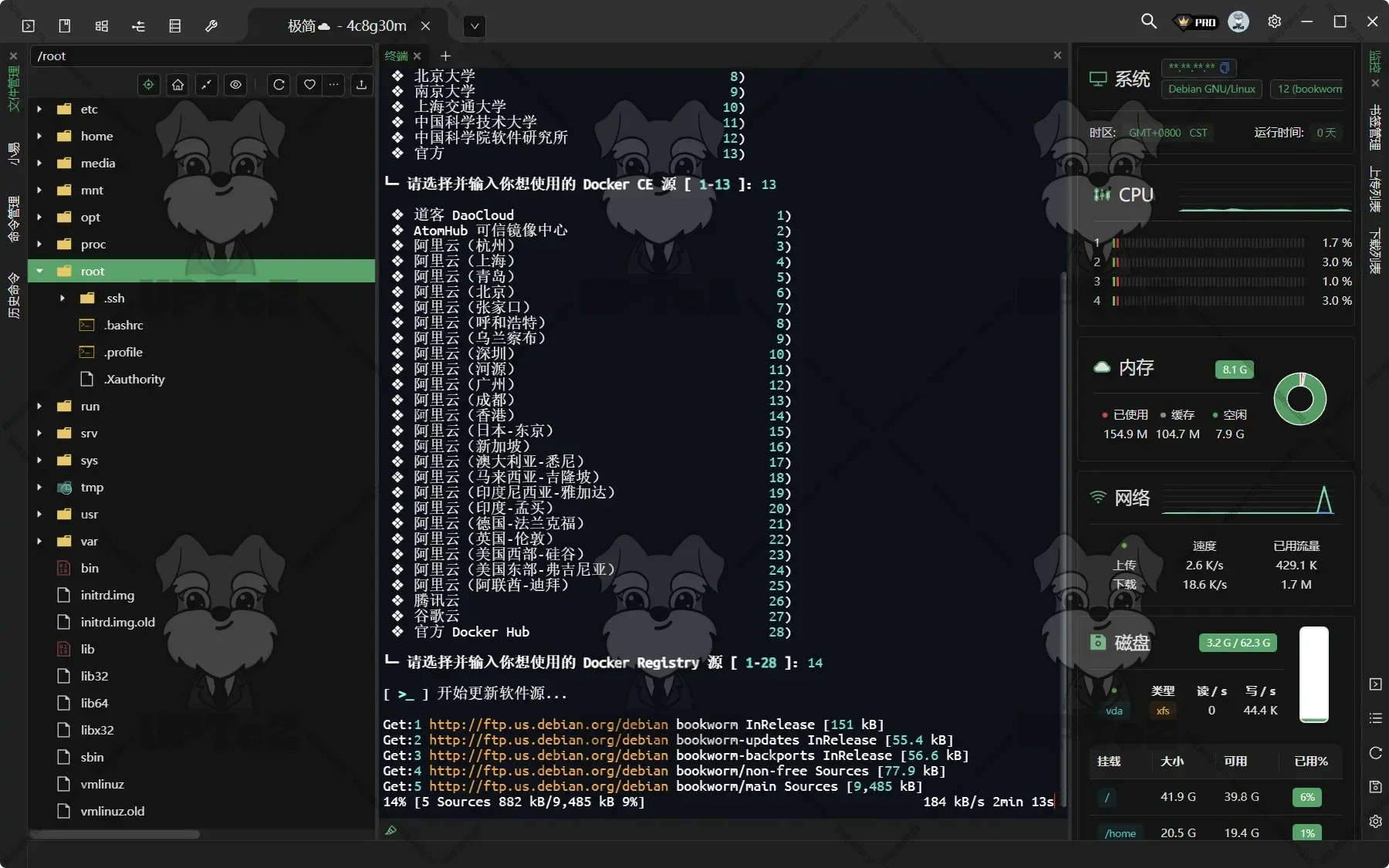Expand the .ssh folder
1389x868 pixels.
pyautogui.click(x=63, y=299)
